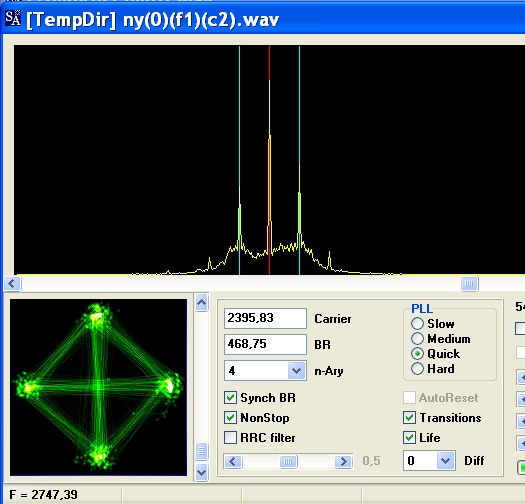Screen dimensions: 525x504
Task: Enable the RRC filter checkbox
Action: click(x=230, y=437)
